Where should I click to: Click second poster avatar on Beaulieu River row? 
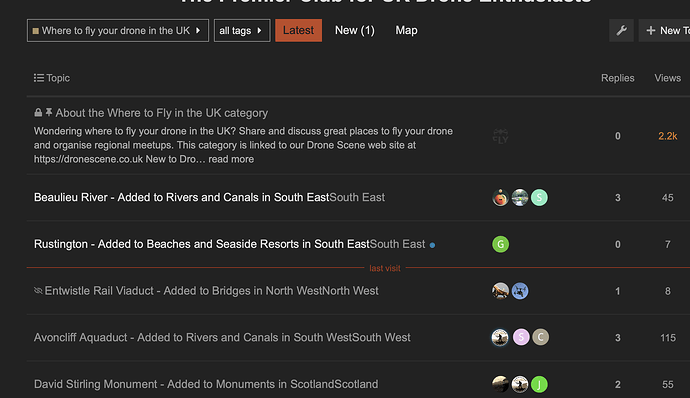tap(520, 198)
